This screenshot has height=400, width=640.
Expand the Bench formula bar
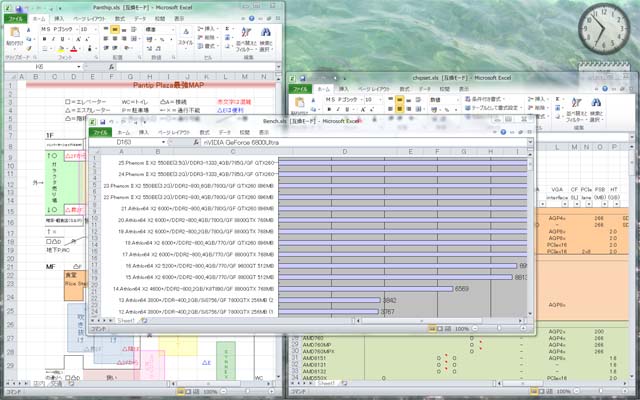(x=530, y=142)
